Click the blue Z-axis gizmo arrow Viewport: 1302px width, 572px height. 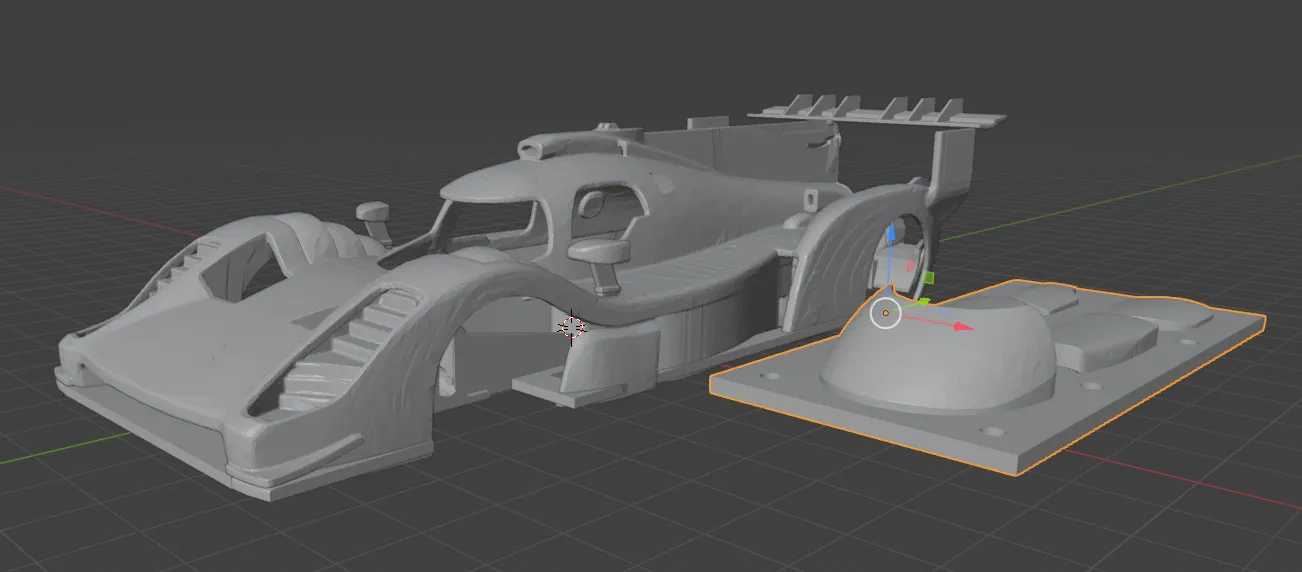point(891,234)
